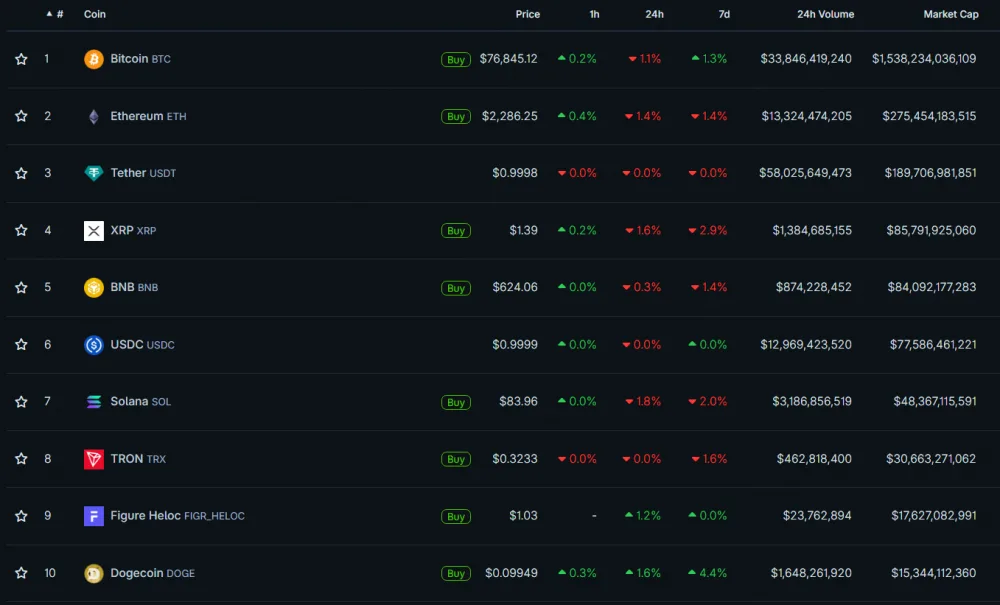1000x605 pixels.
Task: Open the Solana SOL coin page
Action: (140, 401)
